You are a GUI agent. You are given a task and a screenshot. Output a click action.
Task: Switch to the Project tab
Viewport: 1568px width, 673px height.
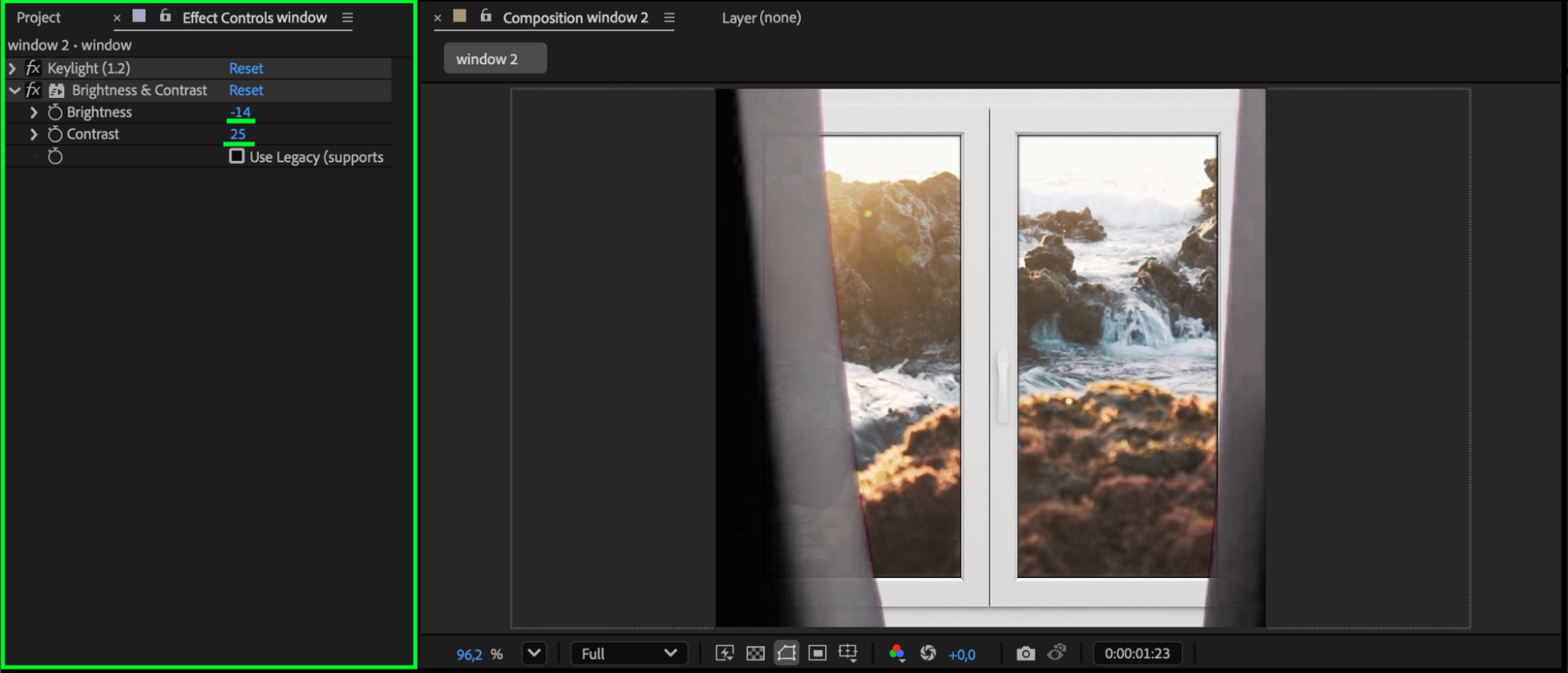coord(38,17)
